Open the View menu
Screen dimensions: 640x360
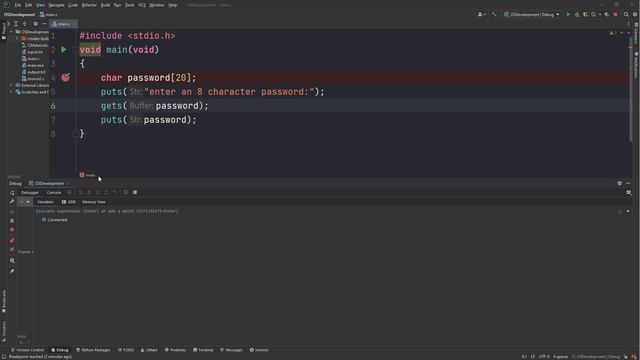[x=40, y=5]
